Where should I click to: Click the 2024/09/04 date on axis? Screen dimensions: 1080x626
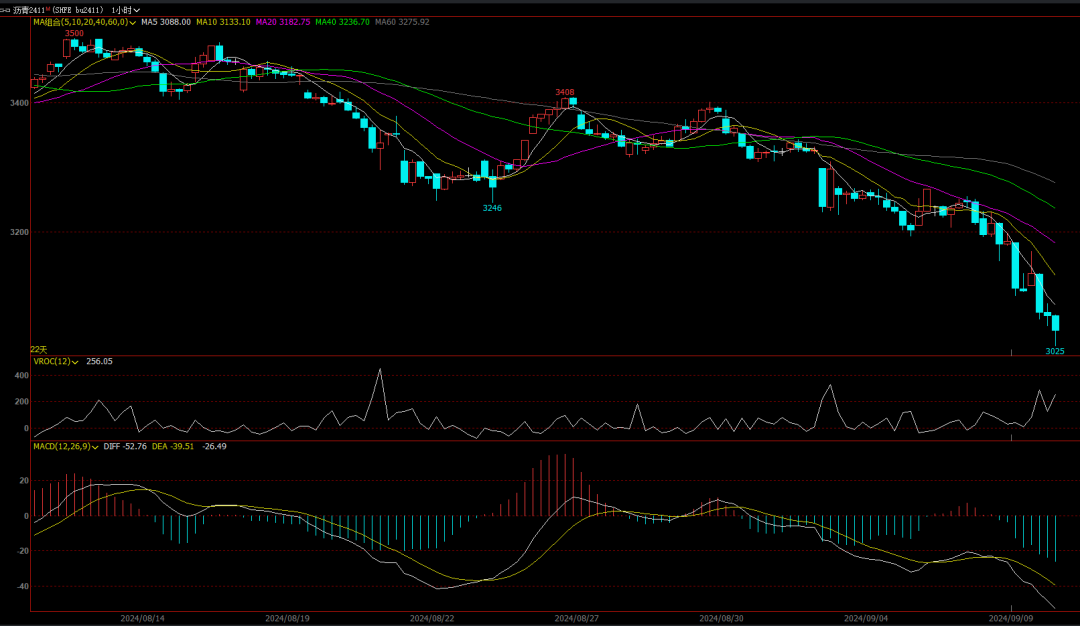[x=866, y=618]
